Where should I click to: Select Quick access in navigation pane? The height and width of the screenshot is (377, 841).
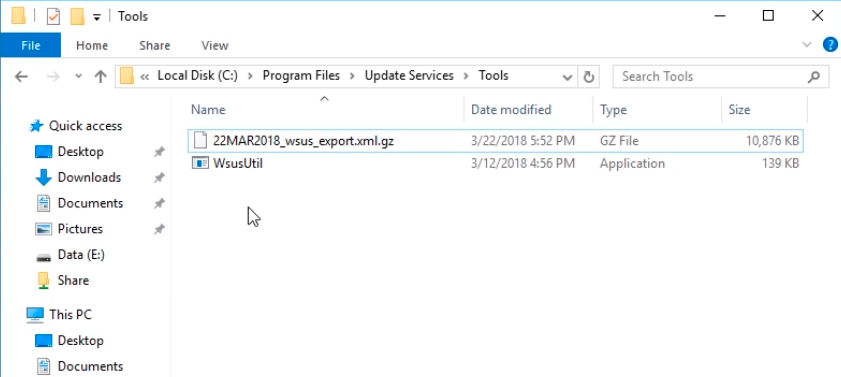85,125
